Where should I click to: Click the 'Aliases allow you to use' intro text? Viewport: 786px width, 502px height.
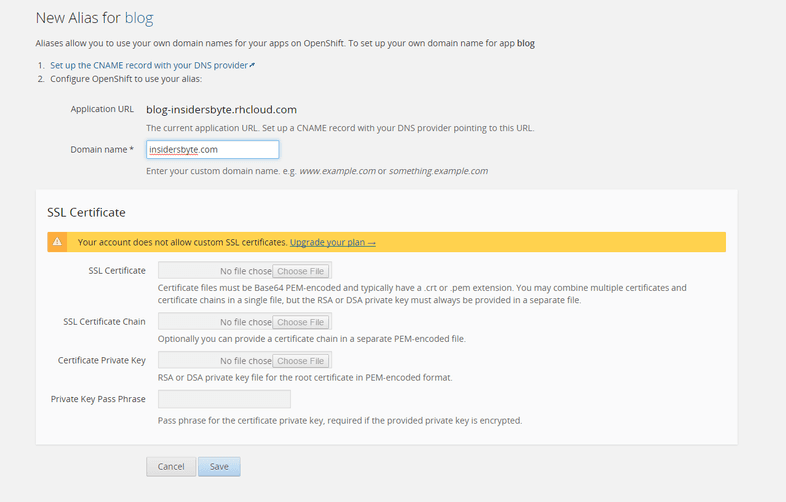[x=285, y=43]
